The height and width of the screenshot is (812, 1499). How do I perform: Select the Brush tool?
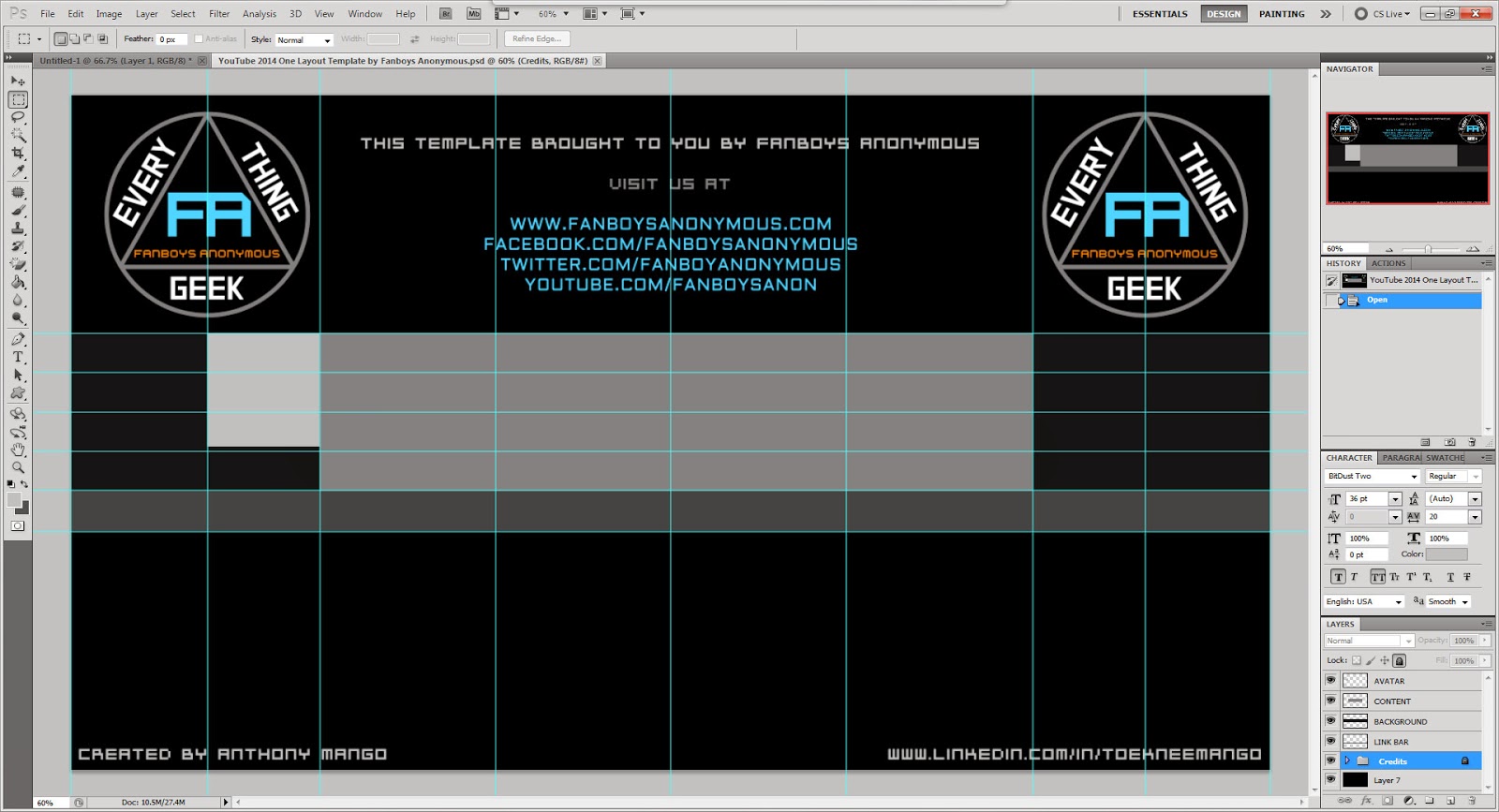(18, 211)
